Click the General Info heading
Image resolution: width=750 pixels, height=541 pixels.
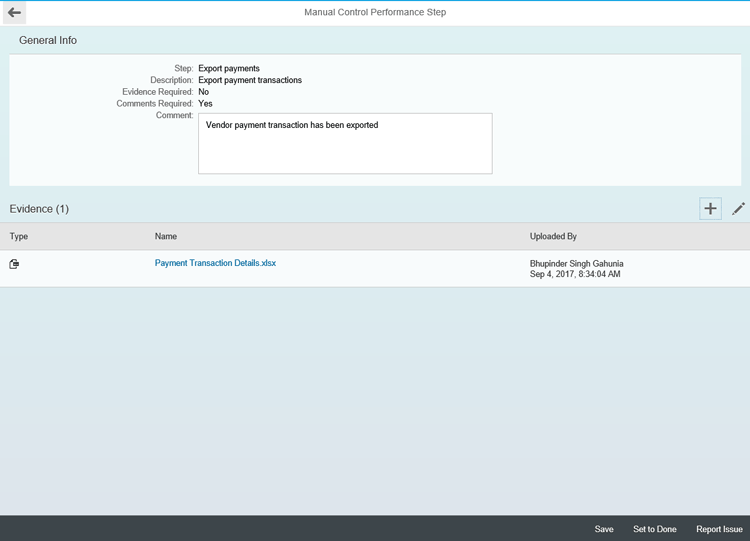click(x=48, y=40)
